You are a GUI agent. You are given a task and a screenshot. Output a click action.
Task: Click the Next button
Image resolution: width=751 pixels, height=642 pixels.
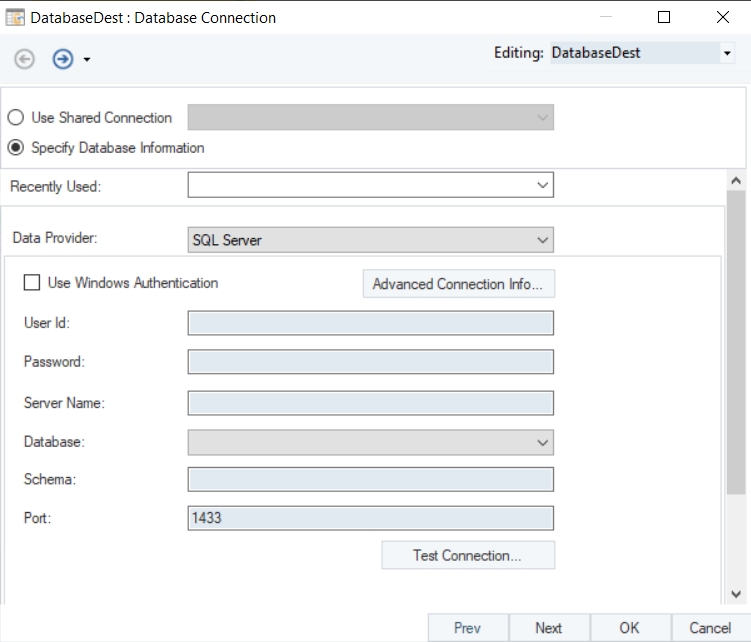click(548, 628)
